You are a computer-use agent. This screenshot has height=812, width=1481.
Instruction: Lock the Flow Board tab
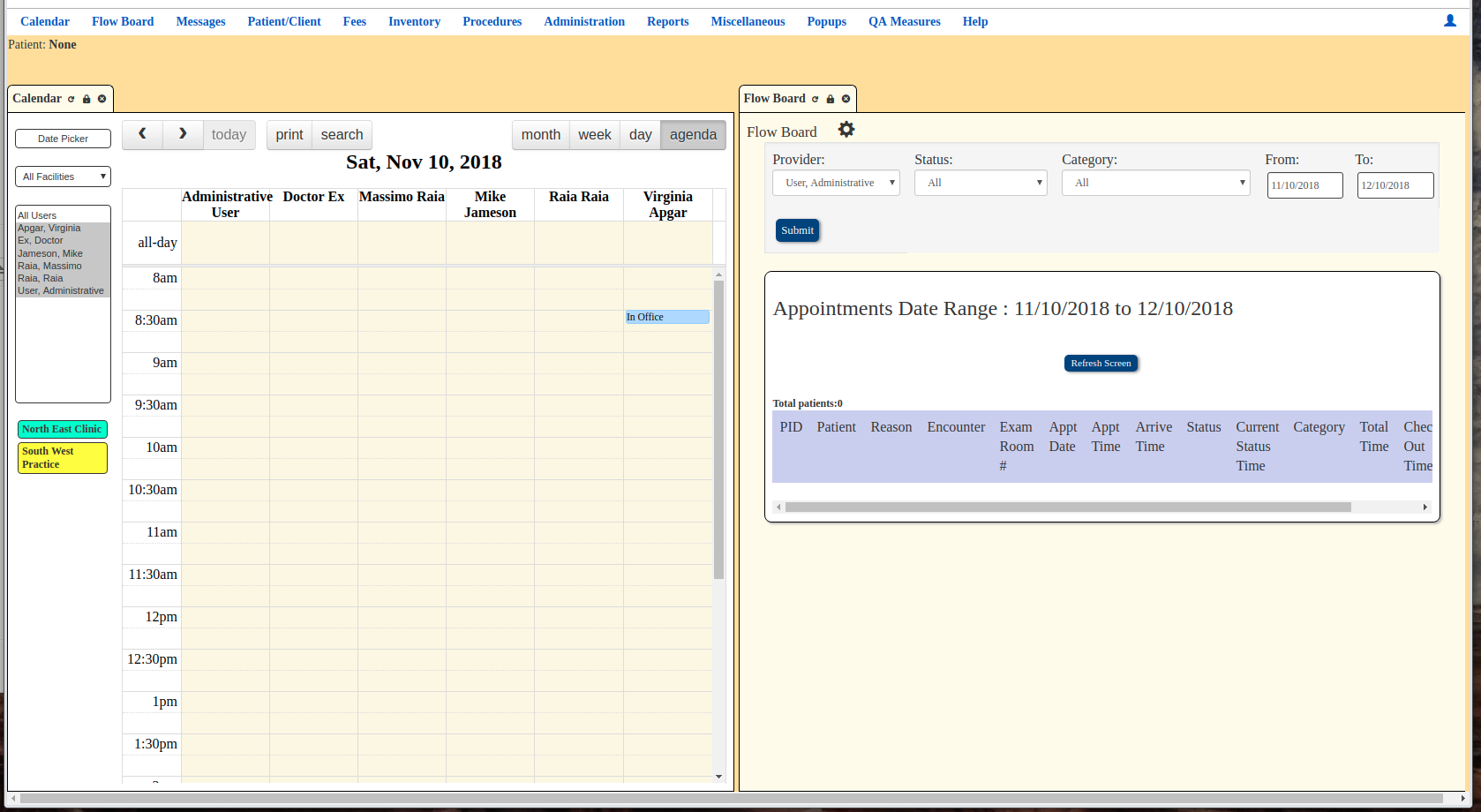[x=831, y=99]
